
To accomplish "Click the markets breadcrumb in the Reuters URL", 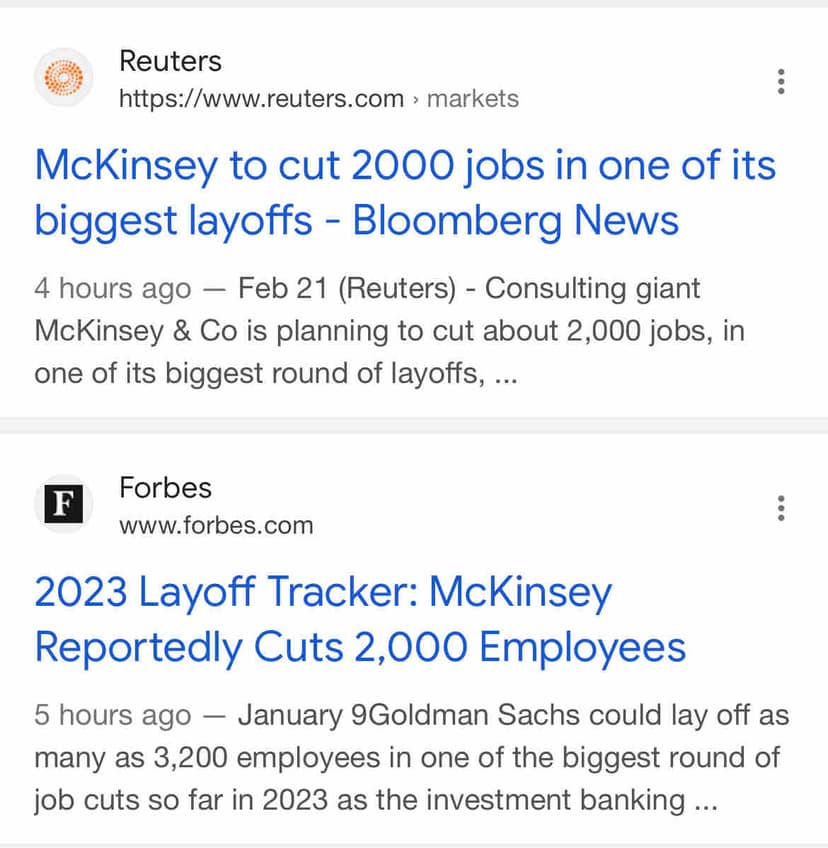I will coord(472,99).
